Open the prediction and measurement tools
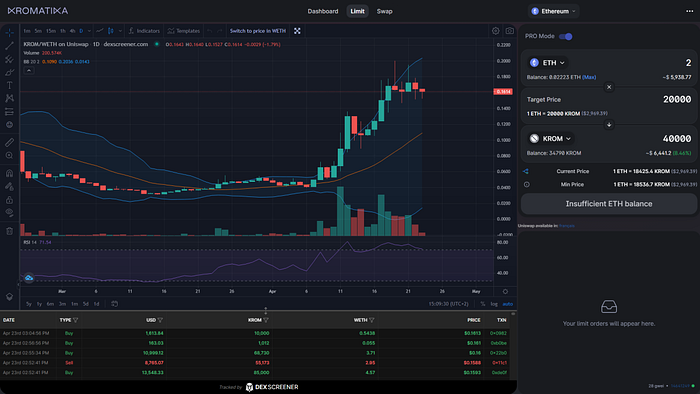700x394 pixels. click(9, 112)
